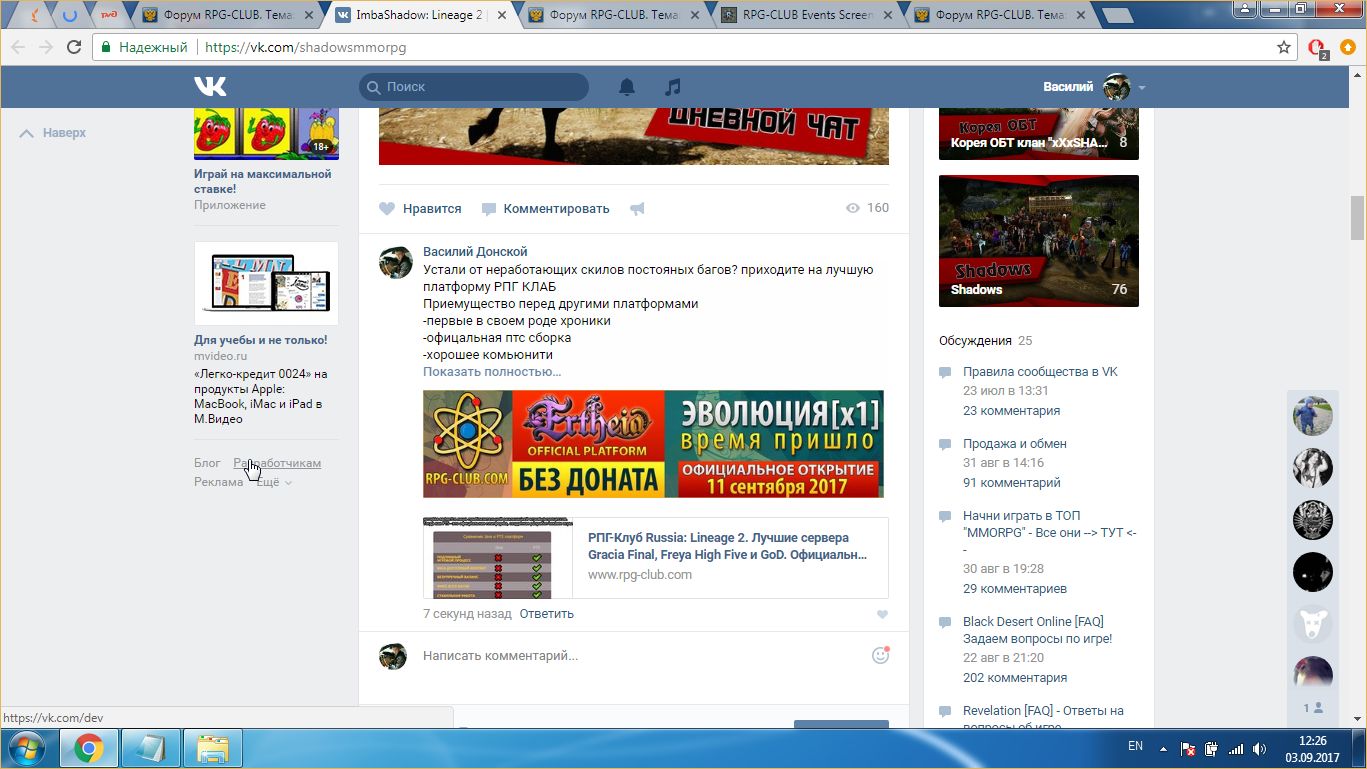1367x769 pixels.
Task: Show hidden tray icons arrow
Action: point(1163,748)
